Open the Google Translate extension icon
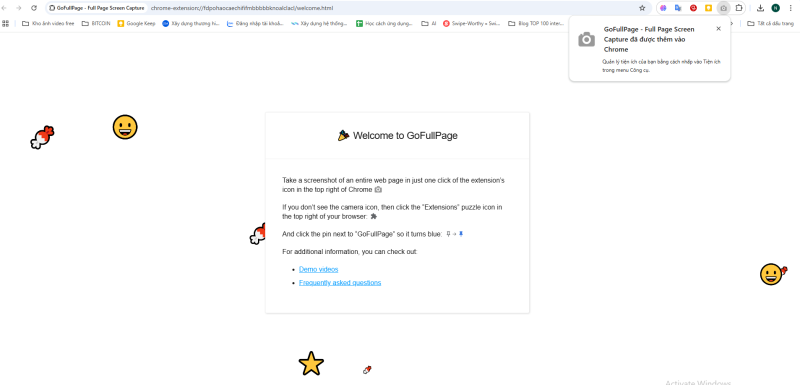Screen dimensions: 800x385 [x=678, y=8]
